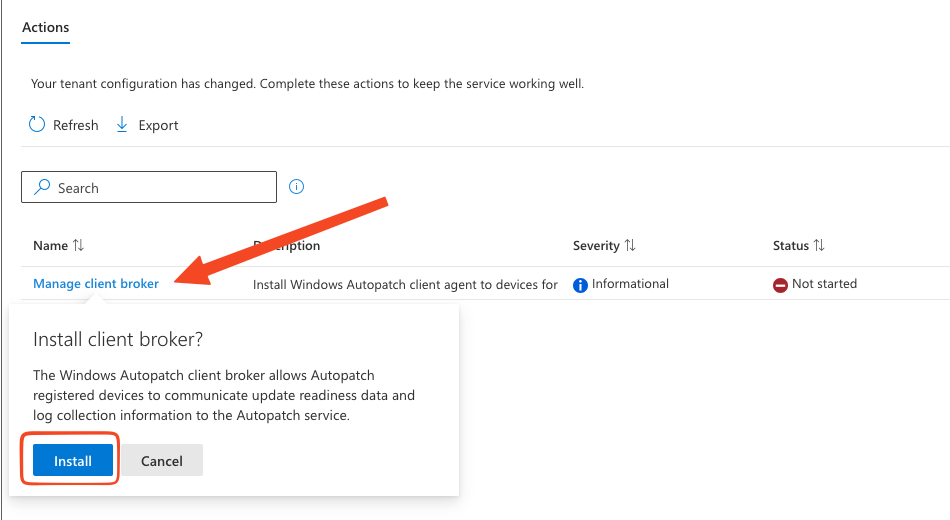Focus the Search text field
Screen dimensions: 950x520
[x=160, y=188]
